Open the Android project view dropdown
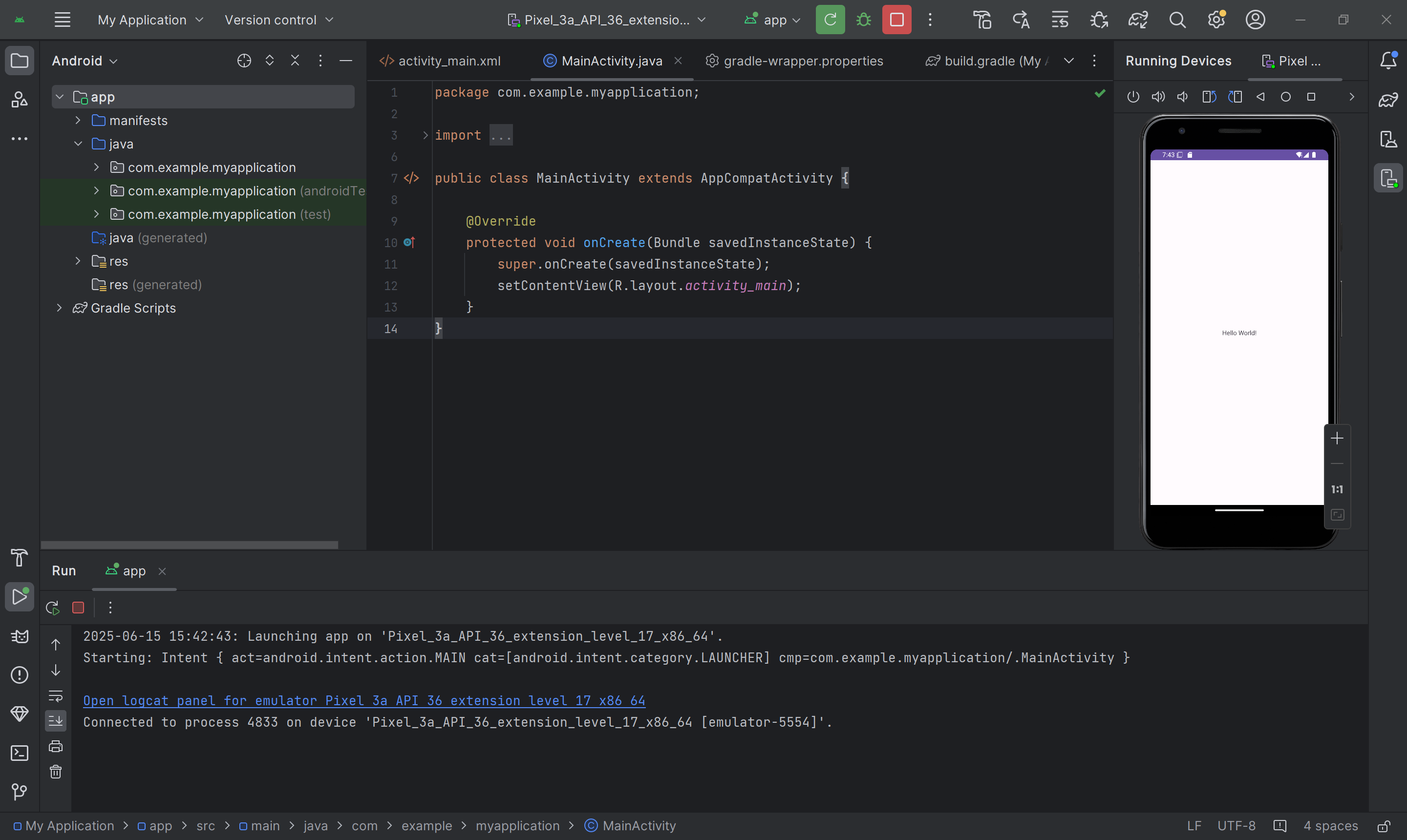This screenshot has width=1407, height=840. [x=85, y=61]
